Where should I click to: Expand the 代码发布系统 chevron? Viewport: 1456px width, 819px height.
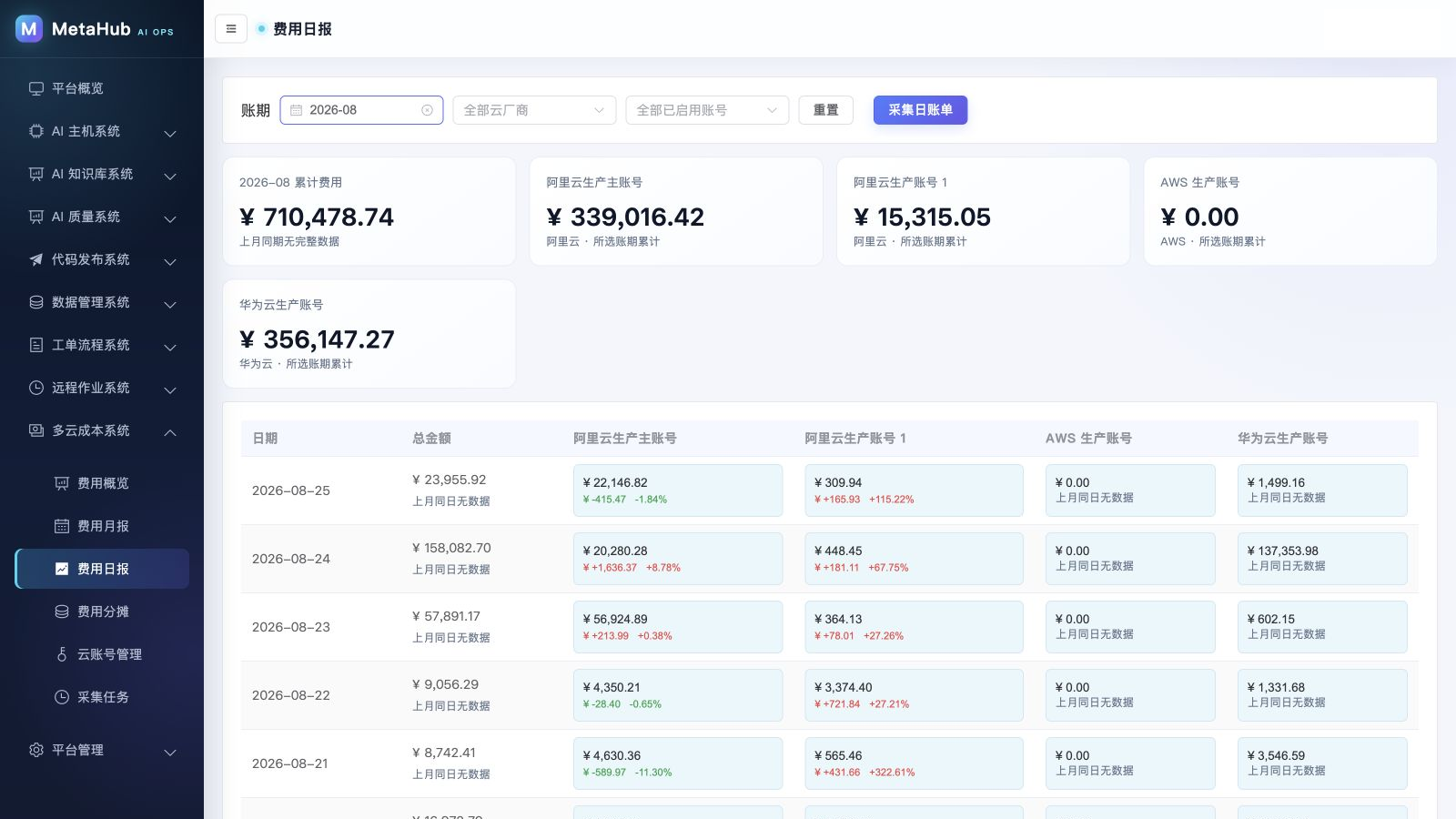click(170, 261)
